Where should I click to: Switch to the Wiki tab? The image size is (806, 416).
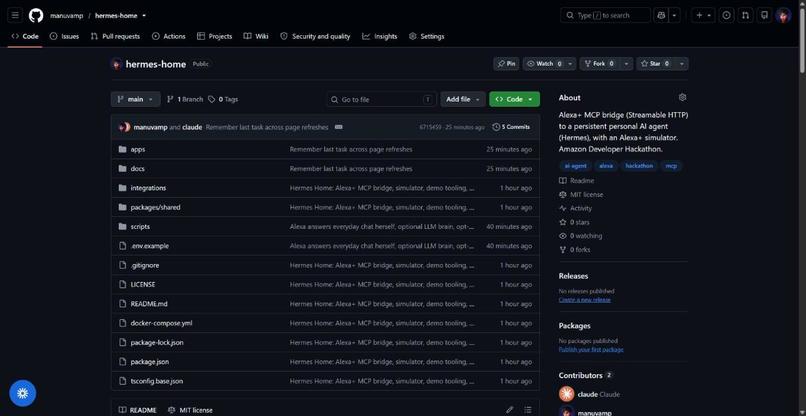[256, 37]
